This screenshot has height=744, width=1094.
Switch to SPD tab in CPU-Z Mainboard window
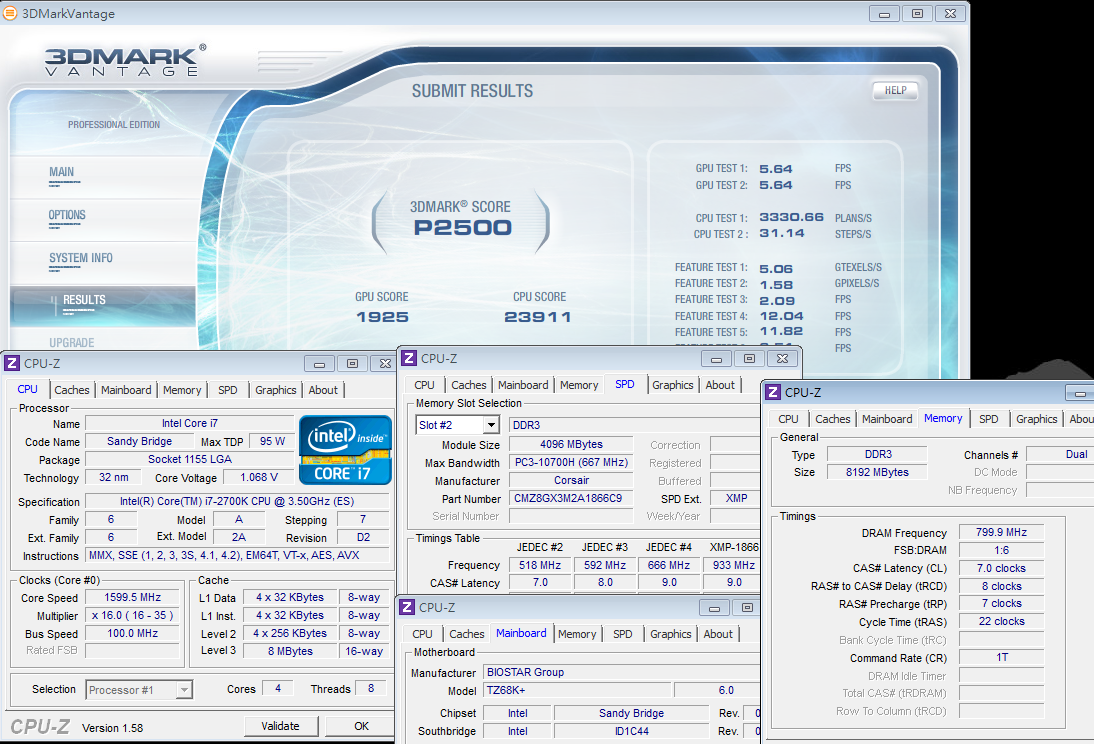(x=622, y=634)
